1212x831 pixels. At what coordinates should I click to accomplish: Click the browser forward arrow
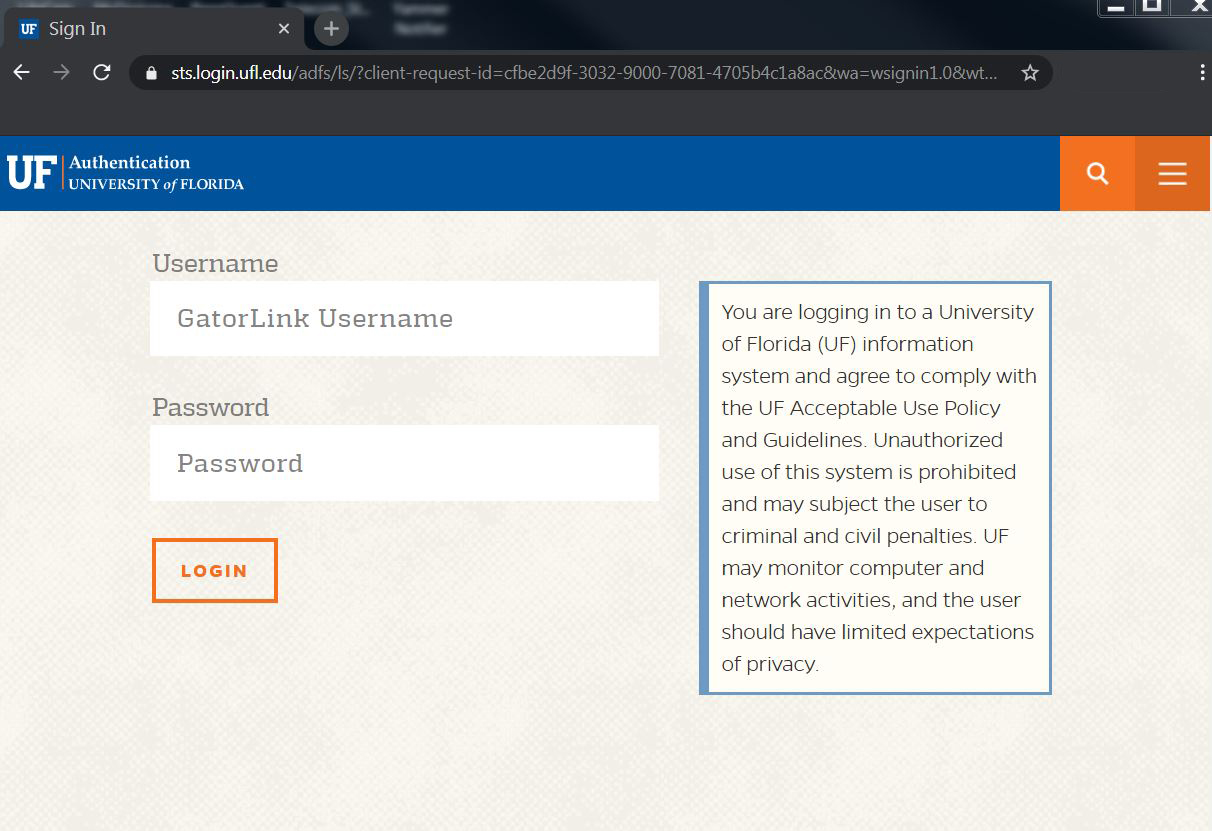pos(61,73)
